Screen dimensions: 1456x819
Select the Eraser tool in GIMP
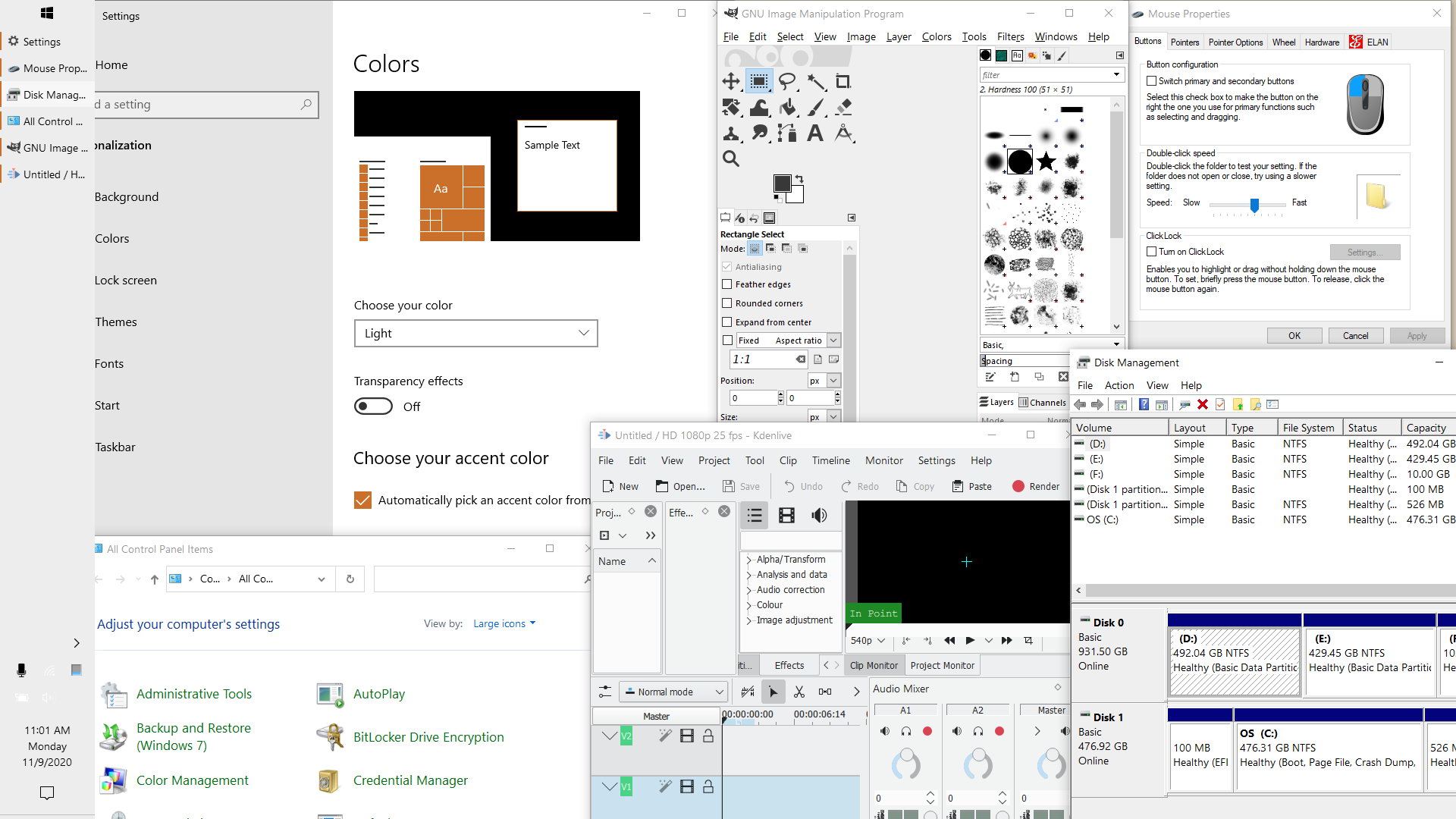pyautogui.click(x=843, y=108)
